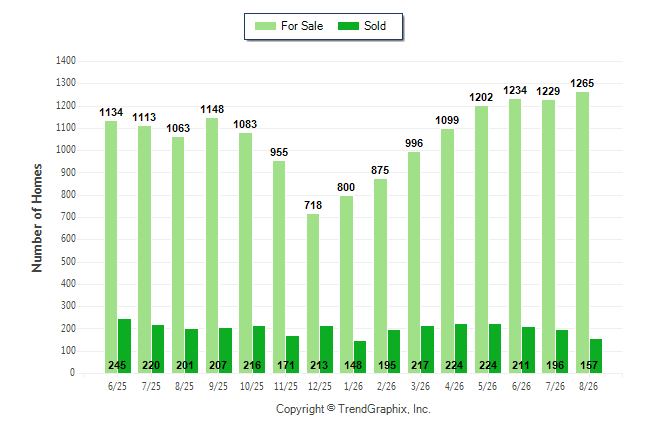This screenshot has height=434, width=646.
Task: Click the Copyright TrendGraphix, Inc. text
Action: [353, 409]
